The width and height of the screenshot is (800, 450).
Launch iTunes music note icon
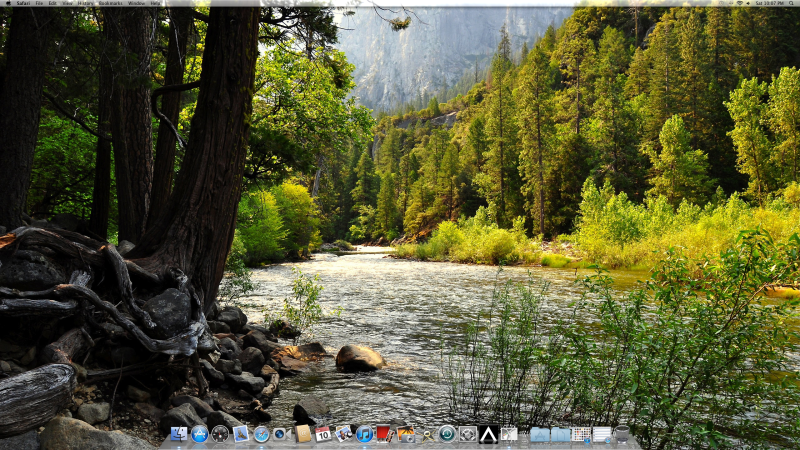[x=364, y=434]
